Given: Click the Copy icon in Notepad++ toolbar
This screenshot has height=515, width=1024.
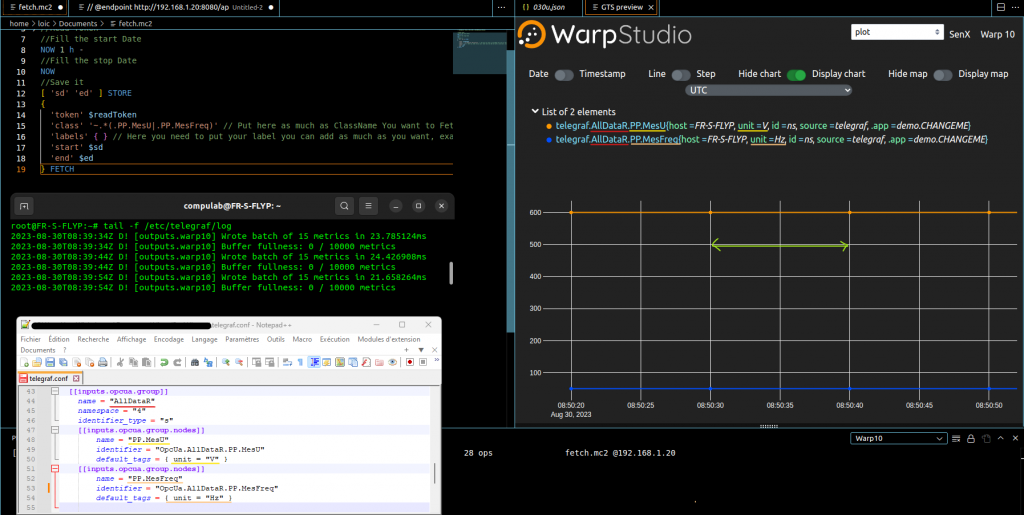Looking at the screenshot, I should (x=133, y=362).
